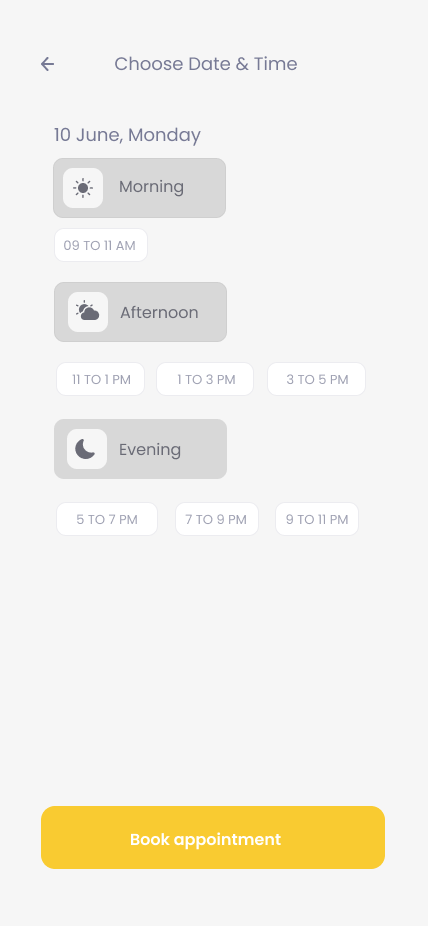Click the Morning text label

[x=151, y=187]
